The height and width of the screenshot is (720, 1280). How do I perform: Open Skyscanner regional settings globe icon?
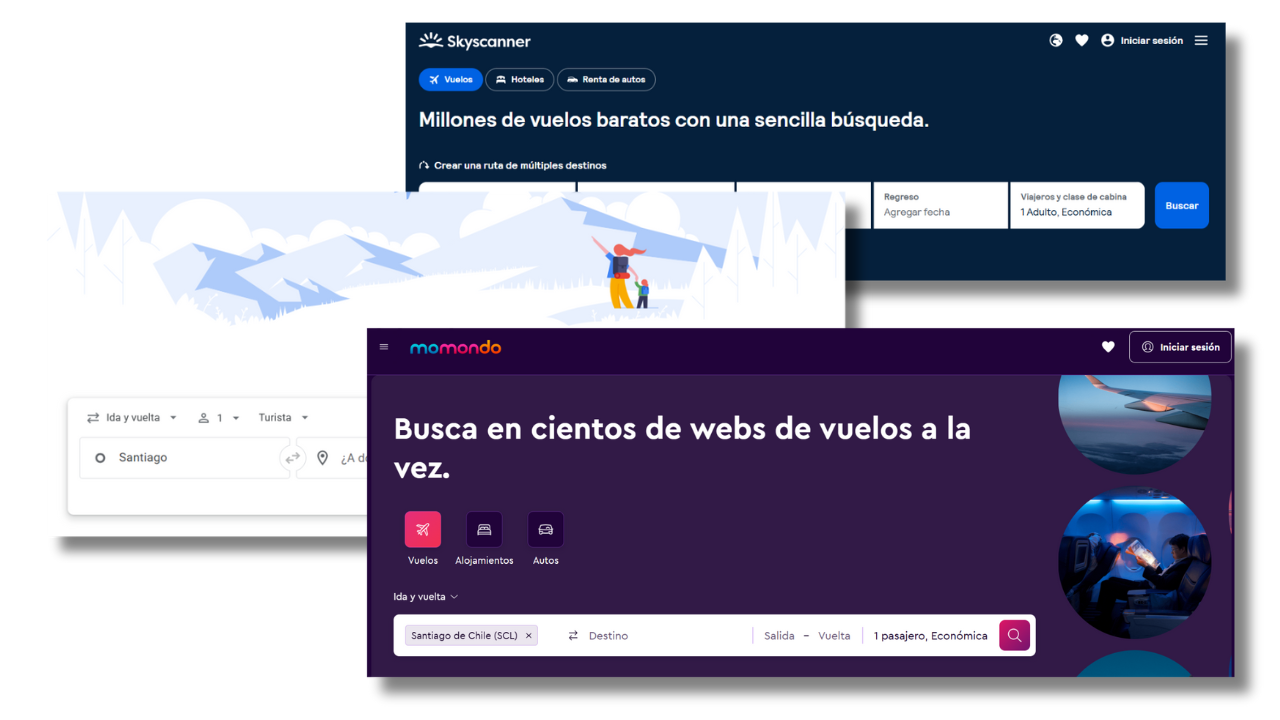[x=1056, y=41]
